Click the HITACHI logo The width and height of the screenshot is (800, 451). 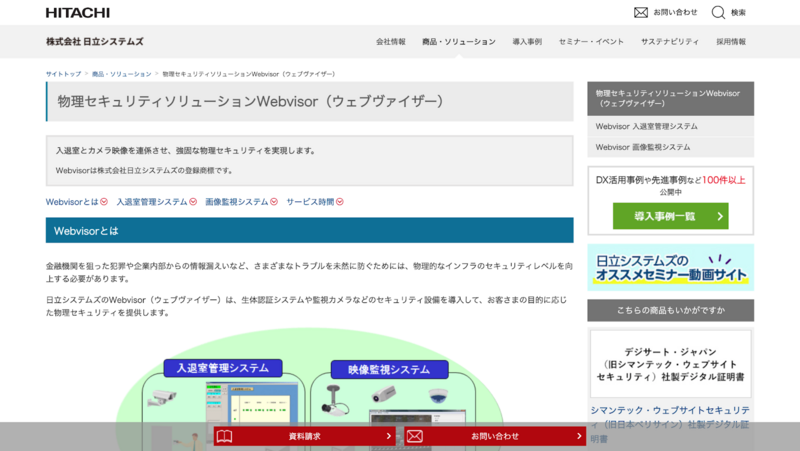78,13
